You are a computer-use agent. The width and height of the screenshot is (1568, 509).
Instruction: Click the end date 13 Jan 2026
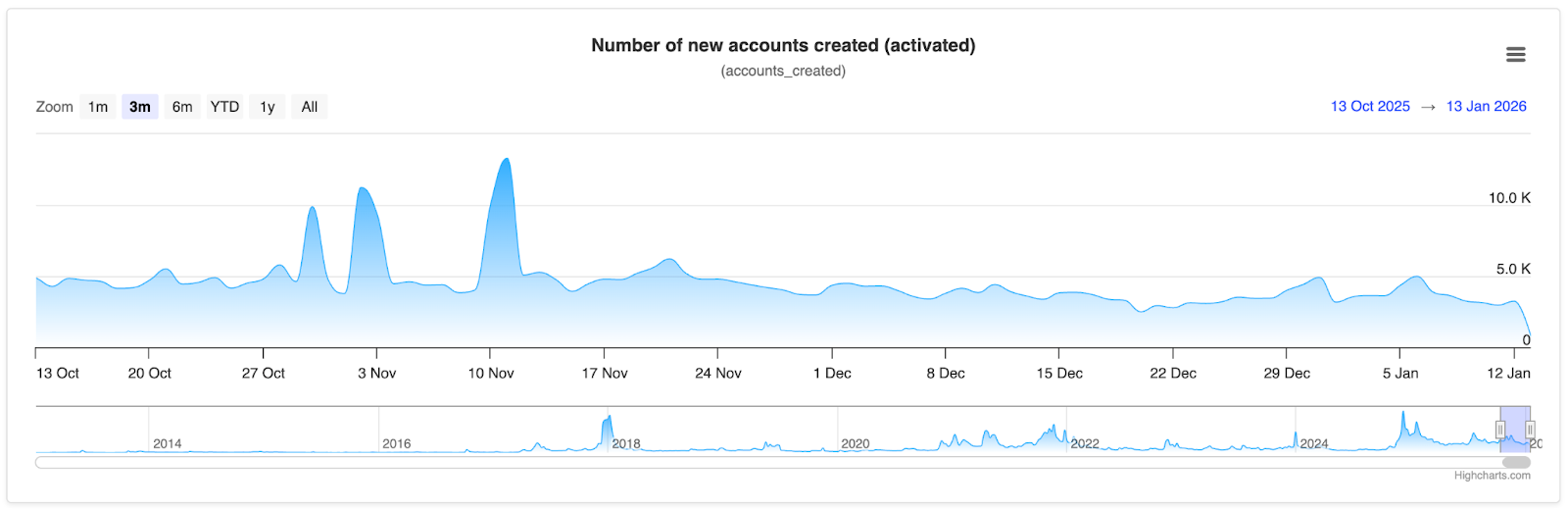[x=1486, y=107]
